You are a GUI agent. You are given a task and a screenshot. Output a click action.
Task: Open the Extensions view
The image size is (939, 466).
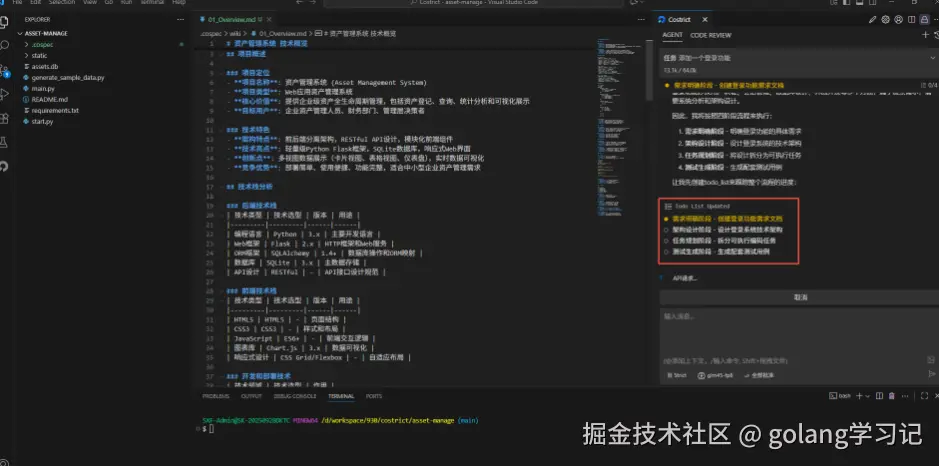[x=4, y=118]
